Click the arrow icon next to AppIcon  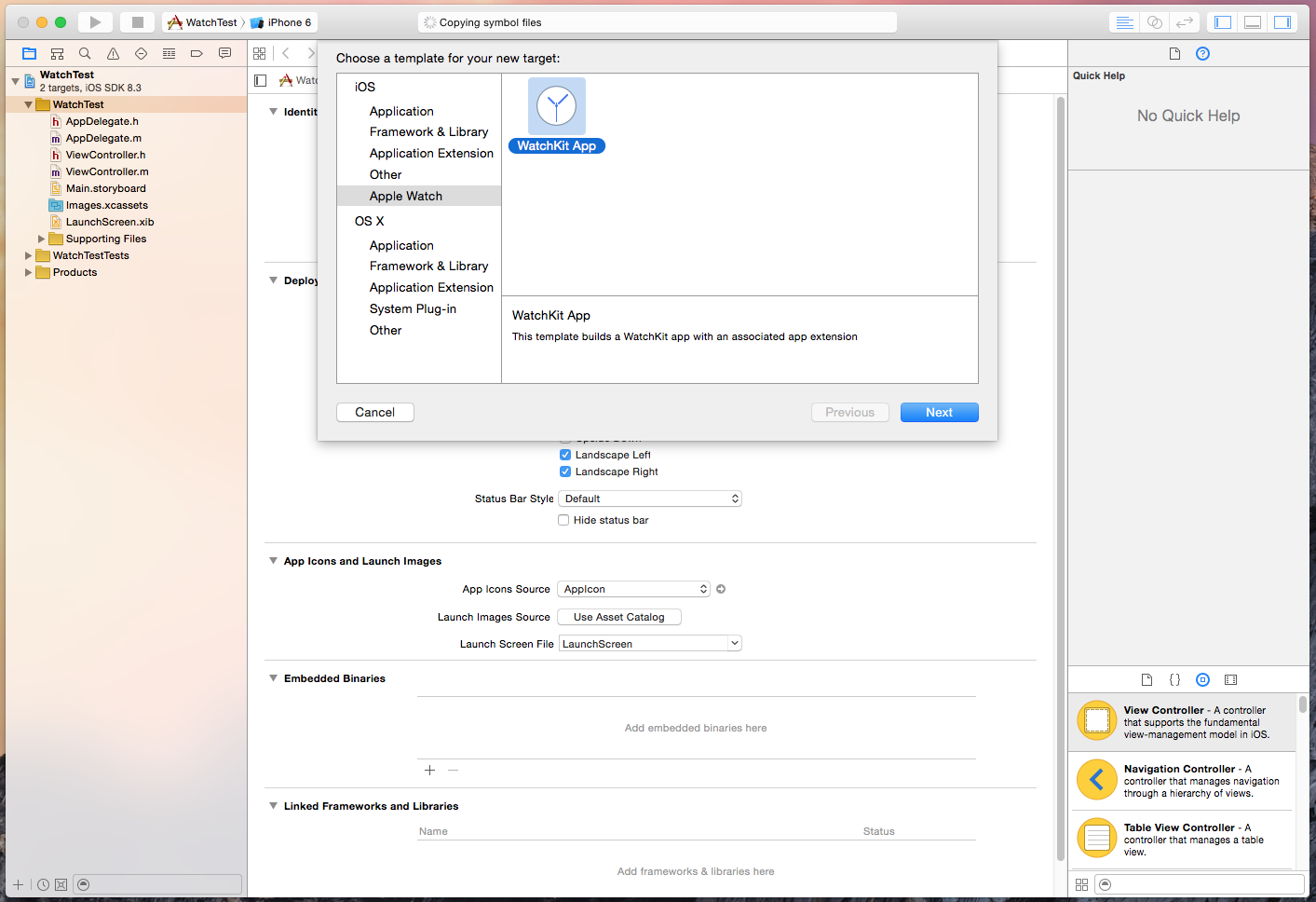tap(721, 589)
